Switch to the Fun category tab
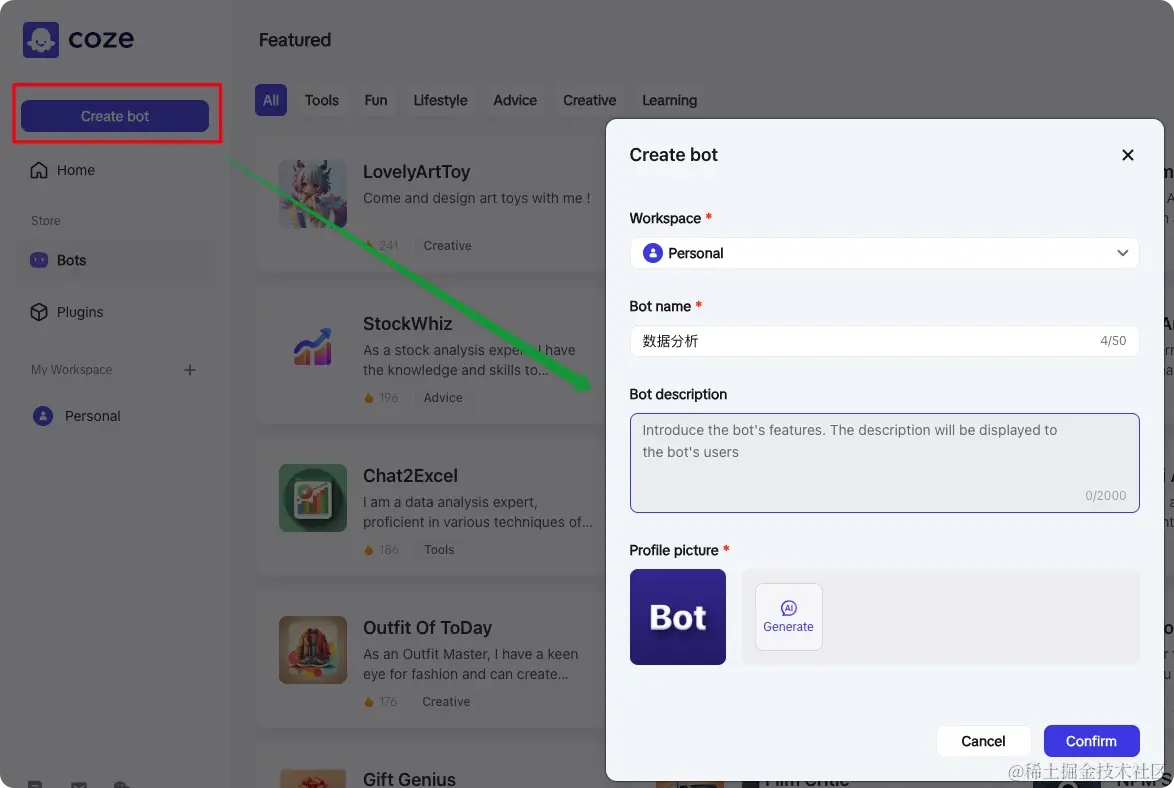 click(375, 100)
